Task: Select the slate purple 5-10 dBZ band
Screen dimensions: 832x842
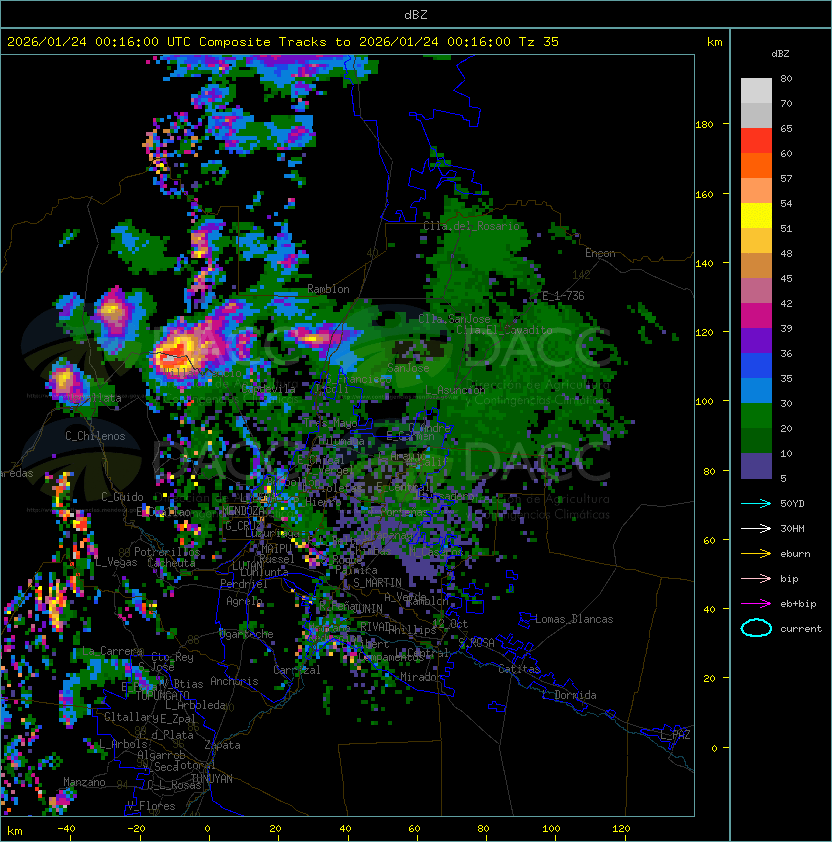Action: coord(756,466)
